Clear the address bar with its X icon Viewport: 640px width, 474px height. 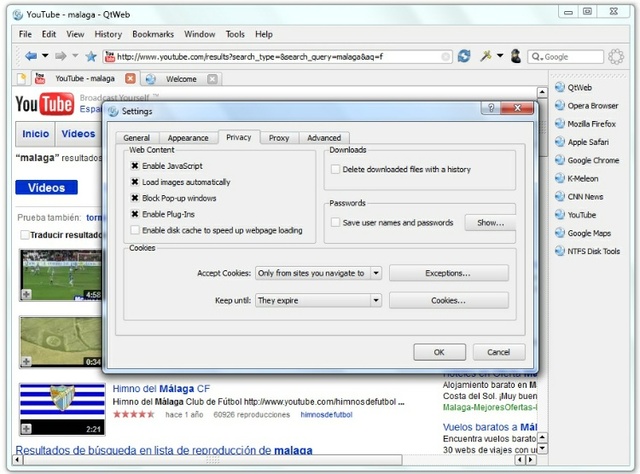pyautogui.click(x=446, y=57)
